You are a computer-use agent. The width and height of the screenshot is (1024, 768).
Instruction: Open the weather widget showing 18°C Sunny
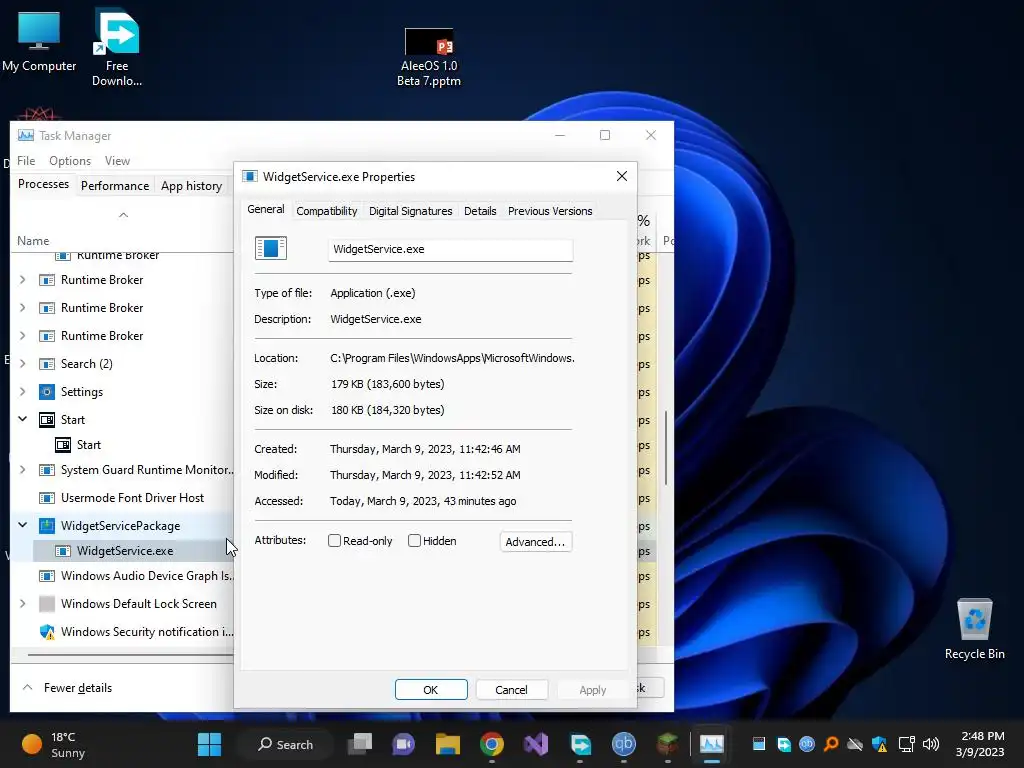[x=54, y=744]
